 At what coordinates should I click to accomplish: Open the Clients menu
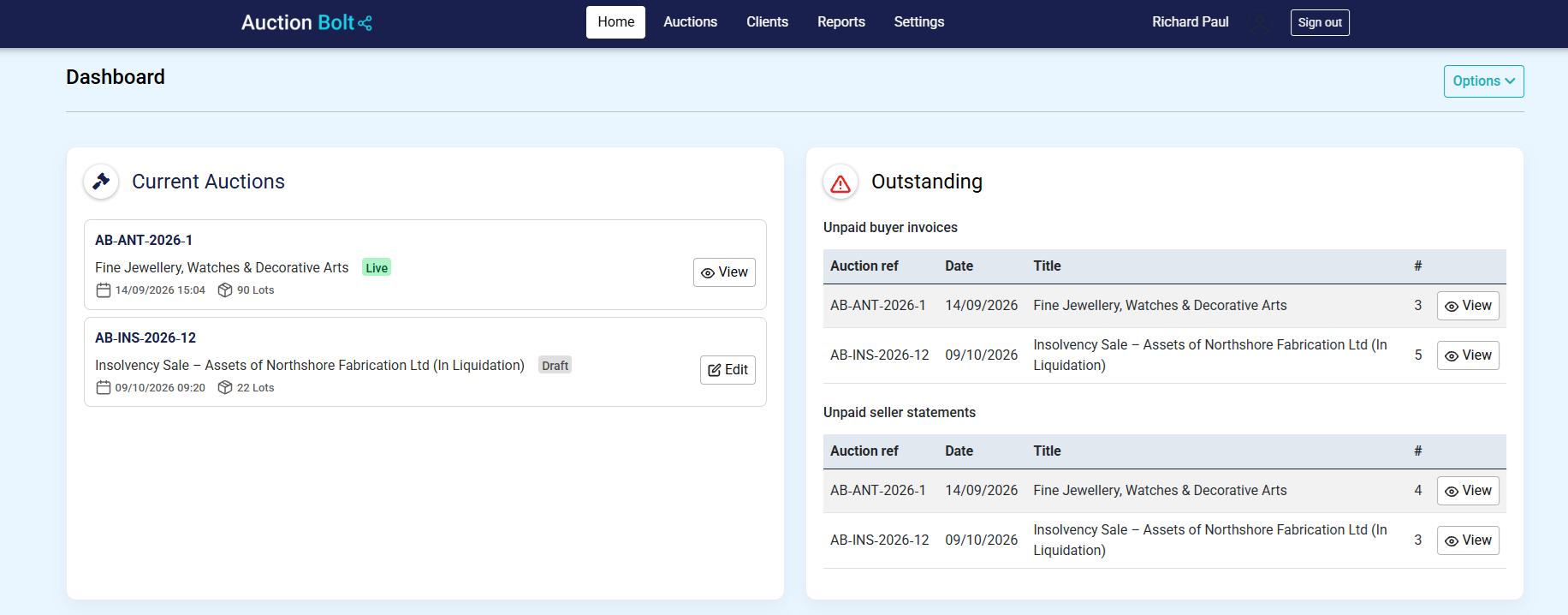[x=767, y=22]
